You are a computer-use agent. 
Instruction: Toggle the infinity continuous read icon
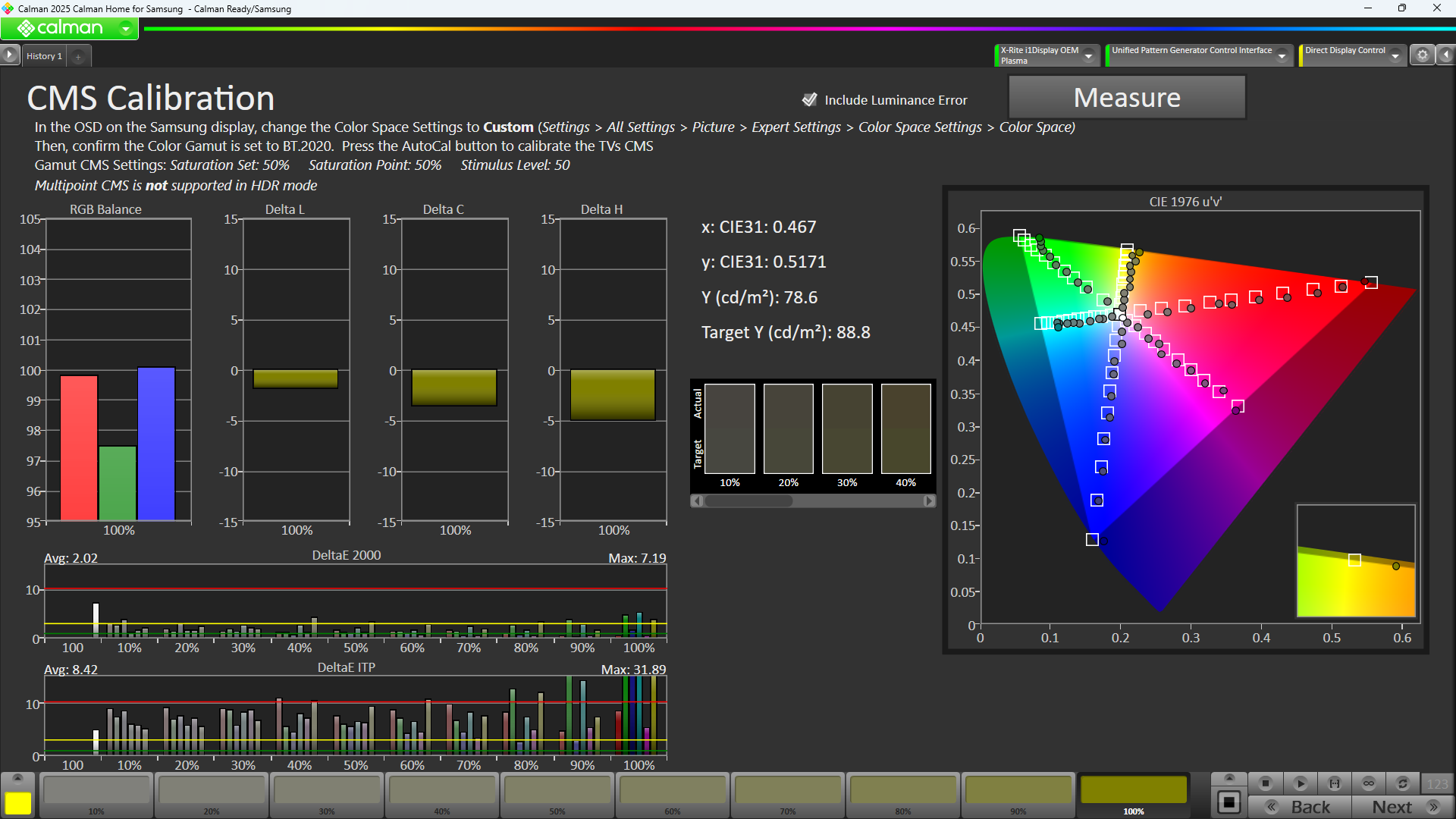point(1368,783)
